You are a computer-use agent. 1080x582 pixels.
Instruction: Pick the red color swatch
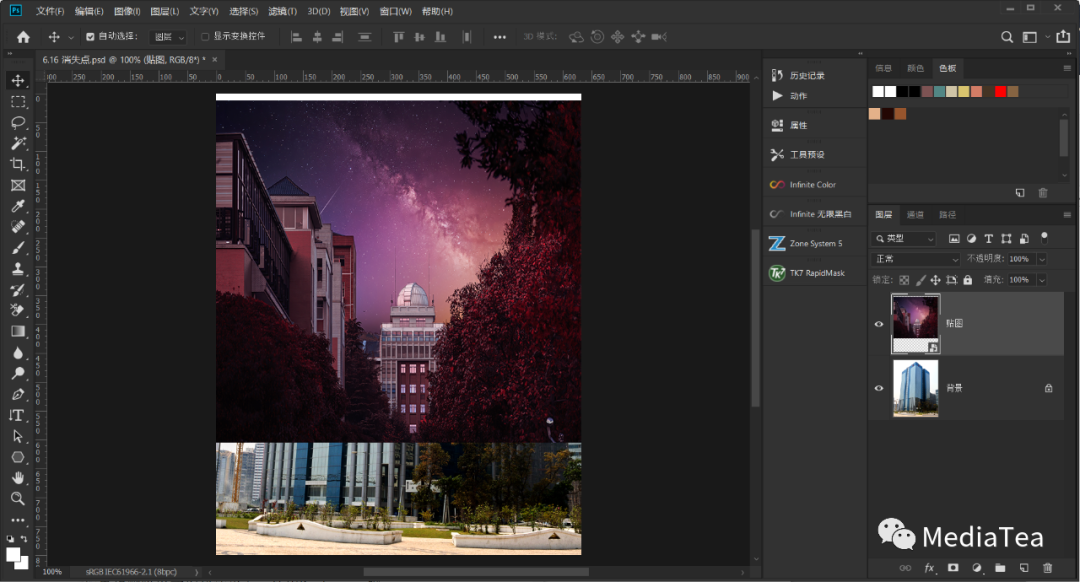pyautogui.click(x=1001, y=92)
